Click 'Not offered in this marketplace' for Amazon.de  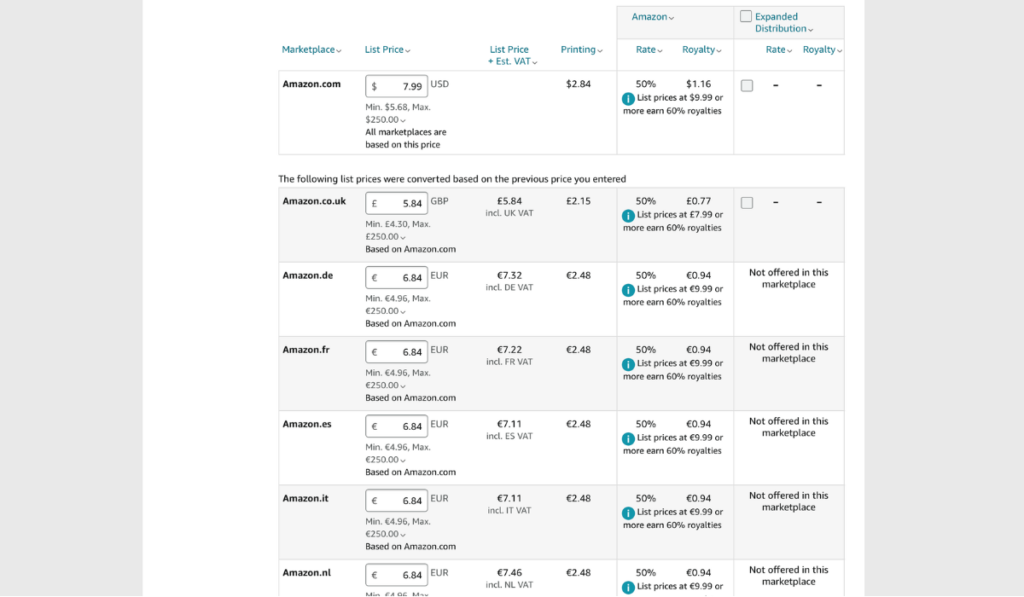(788, 278)
